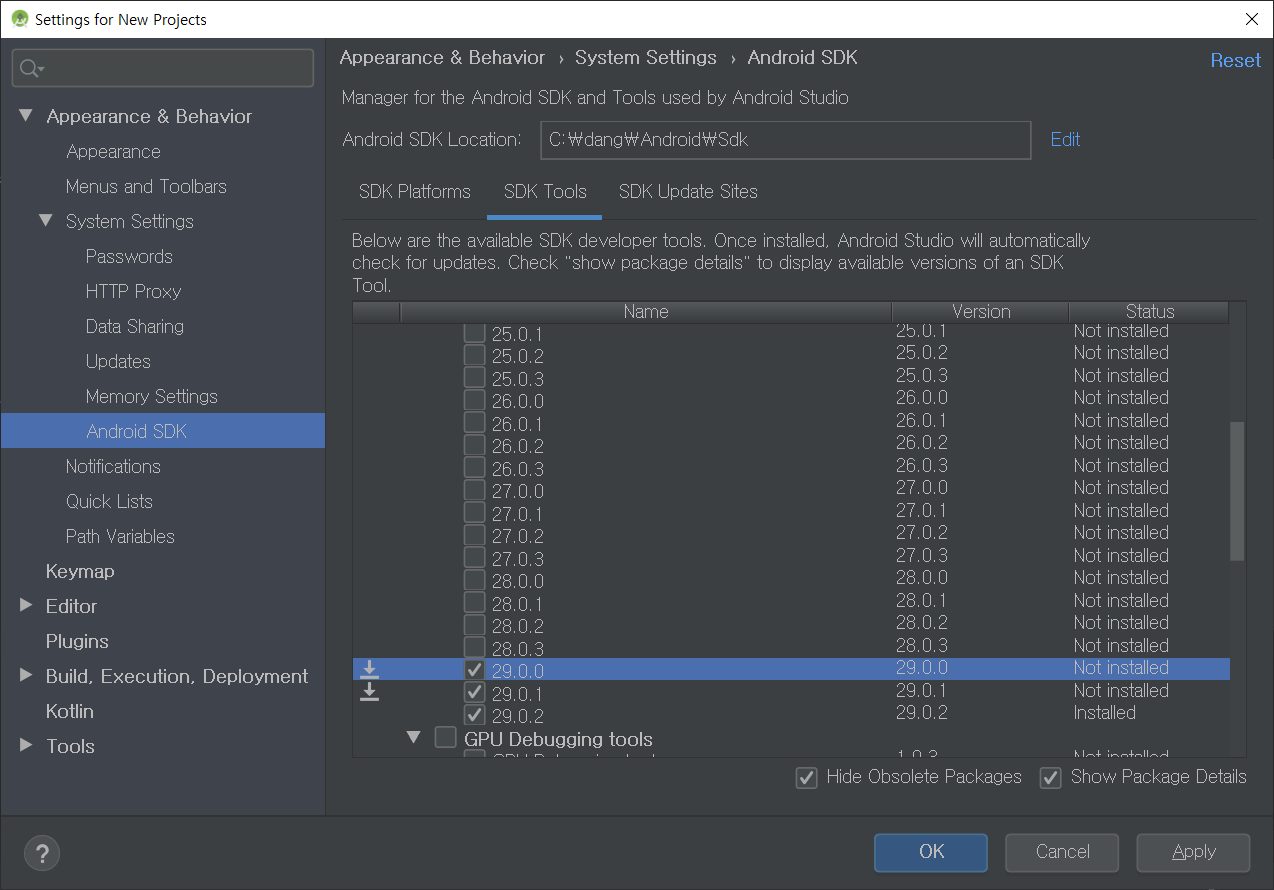Click the Apply button
The image size is (1274, 890).
click(1193, 852)
